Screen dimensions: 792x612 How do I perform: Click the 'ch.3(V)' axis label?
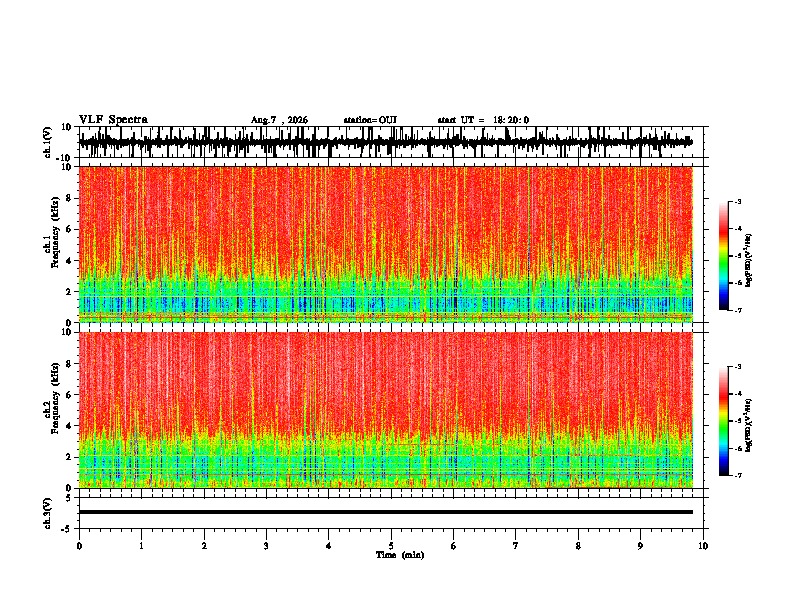point(48,513)
